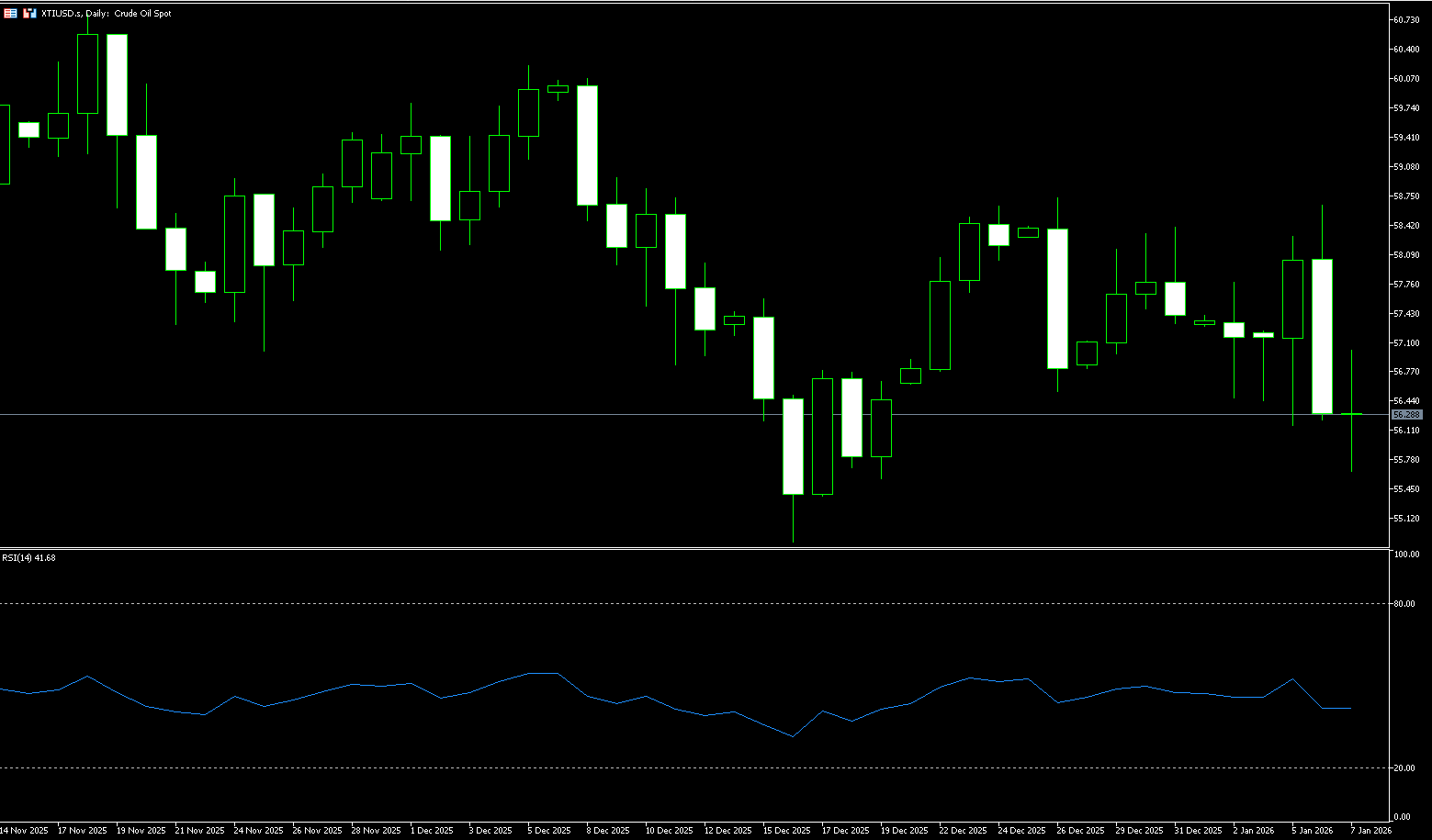The height and width of the screenshot is (840, 1432).
Task: Select the 8 Dec 2025 candlestick body
Action: tap(587, 145)
